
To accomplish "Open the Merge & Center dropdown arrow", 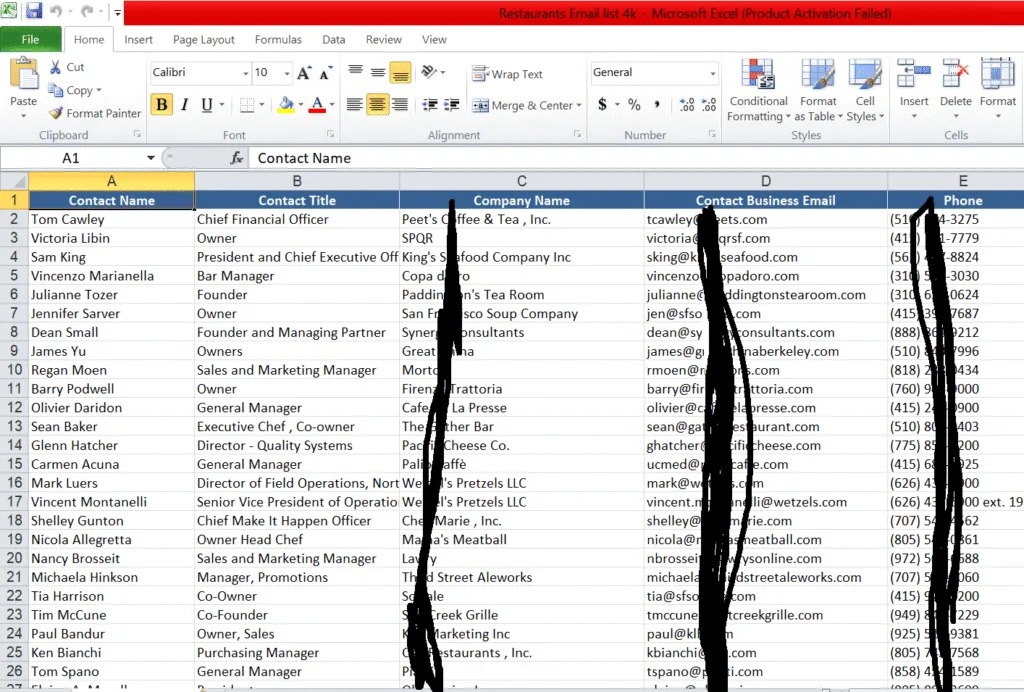I will click(x=579, y=105).
